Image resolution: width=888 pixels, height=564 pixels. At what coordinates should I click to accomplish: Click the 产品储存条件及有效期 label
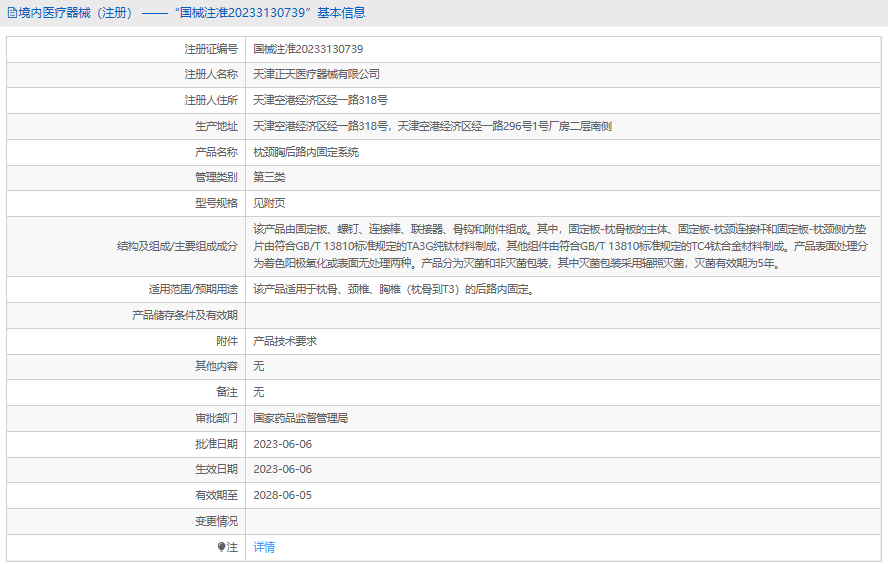(x=185, y=315)
